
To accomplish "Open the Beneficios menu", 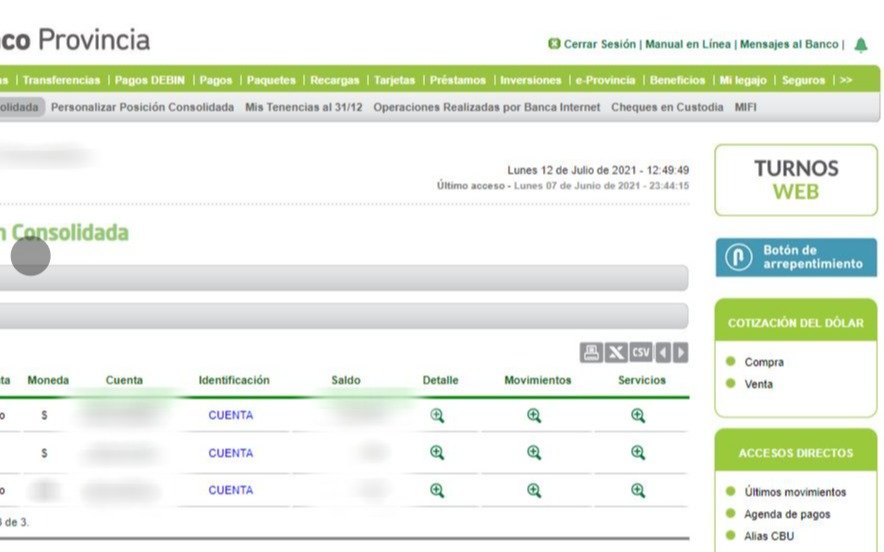I will click(677, 80).
